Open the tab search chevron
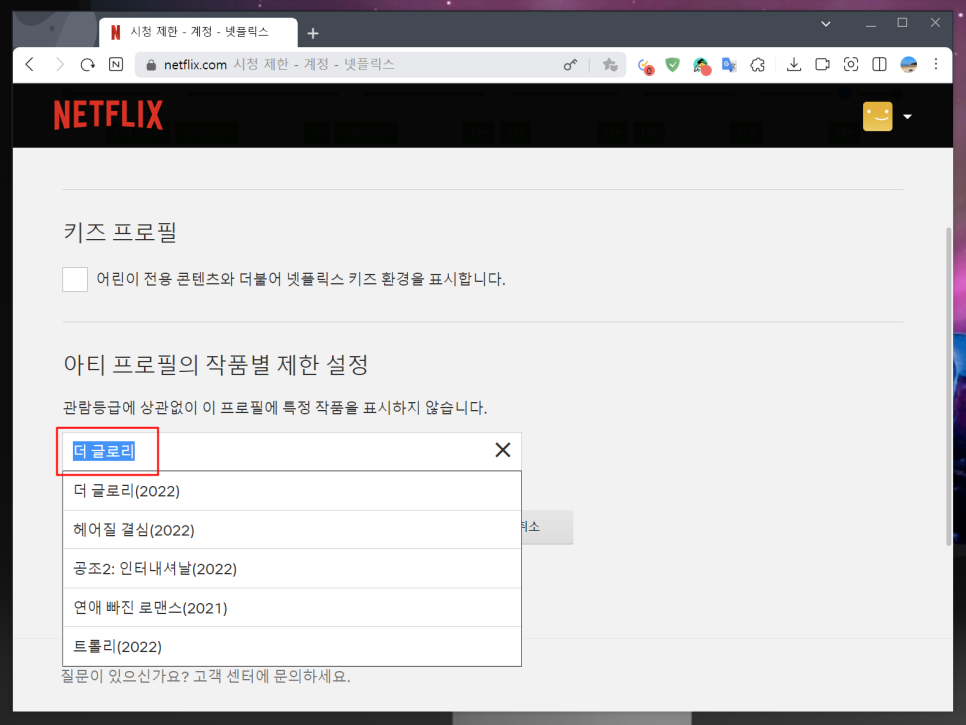The width and height of the screenshot is (966, 725). click(x=826, y=24)
